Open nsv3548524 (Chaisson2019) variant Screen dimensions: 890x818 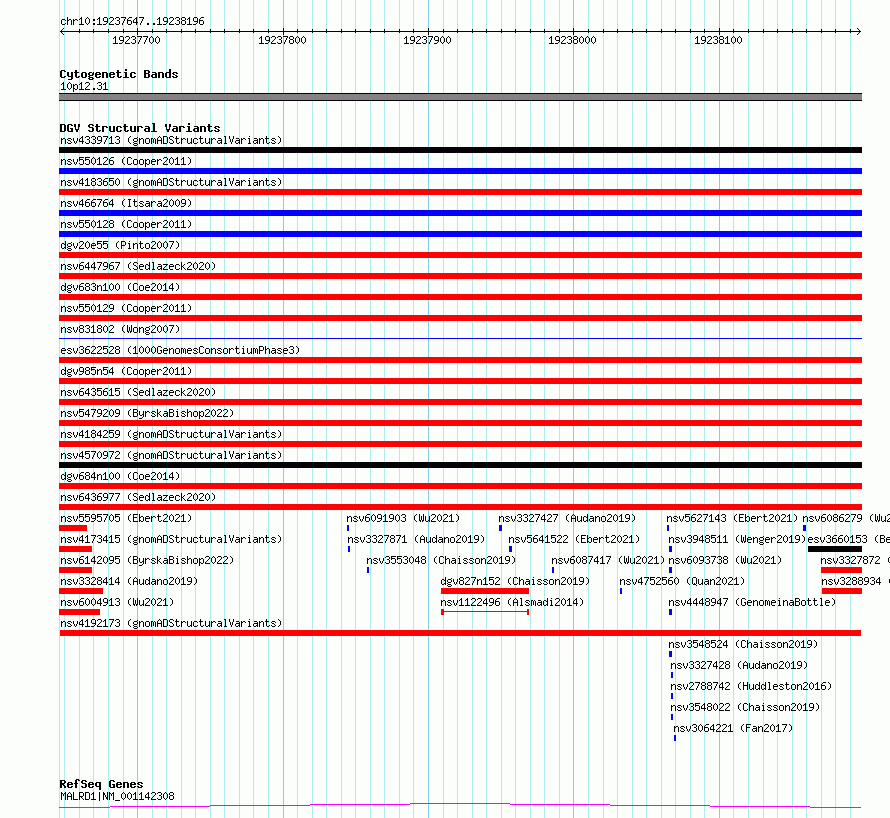tap(743, 644)
